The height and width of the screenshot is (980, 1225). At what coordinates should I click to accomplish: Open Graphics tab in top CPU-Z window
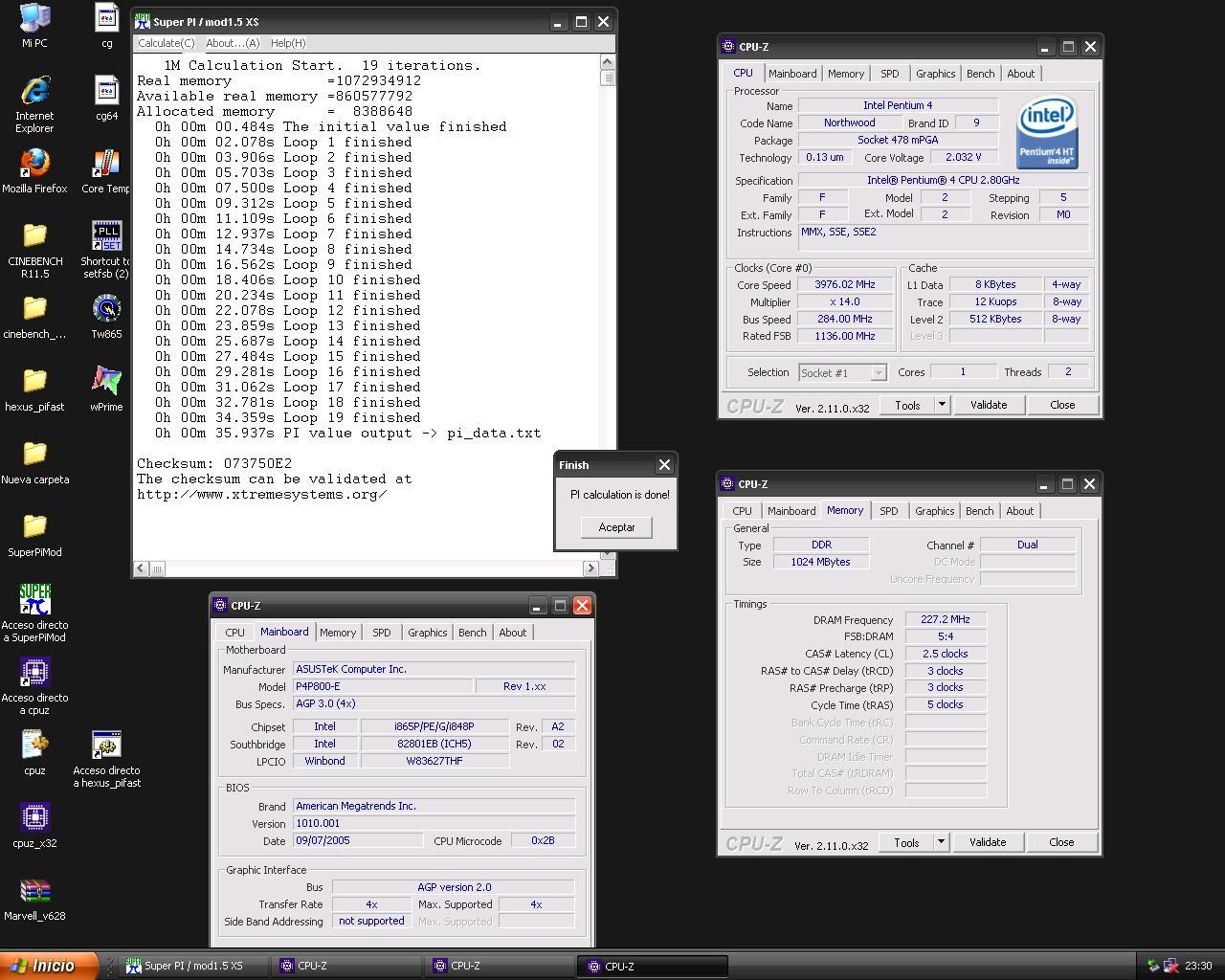point(935,74)
